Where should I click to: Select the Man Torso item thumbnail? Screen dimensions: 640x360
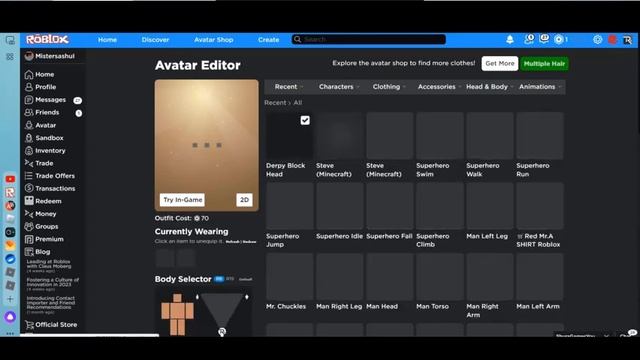pyautogui.click(x=440, y=276)
